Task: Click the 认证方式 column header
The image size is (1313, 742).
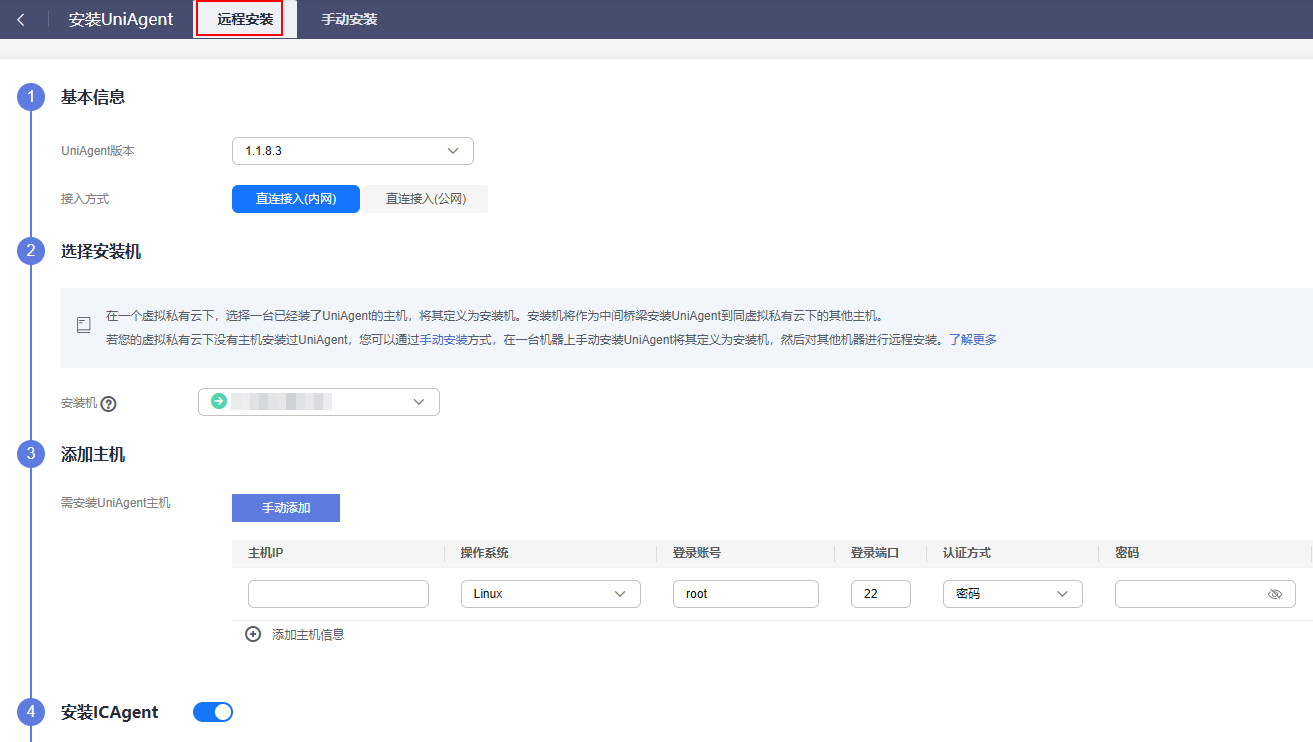Action: pyautogui.click(x=967, y=553)
